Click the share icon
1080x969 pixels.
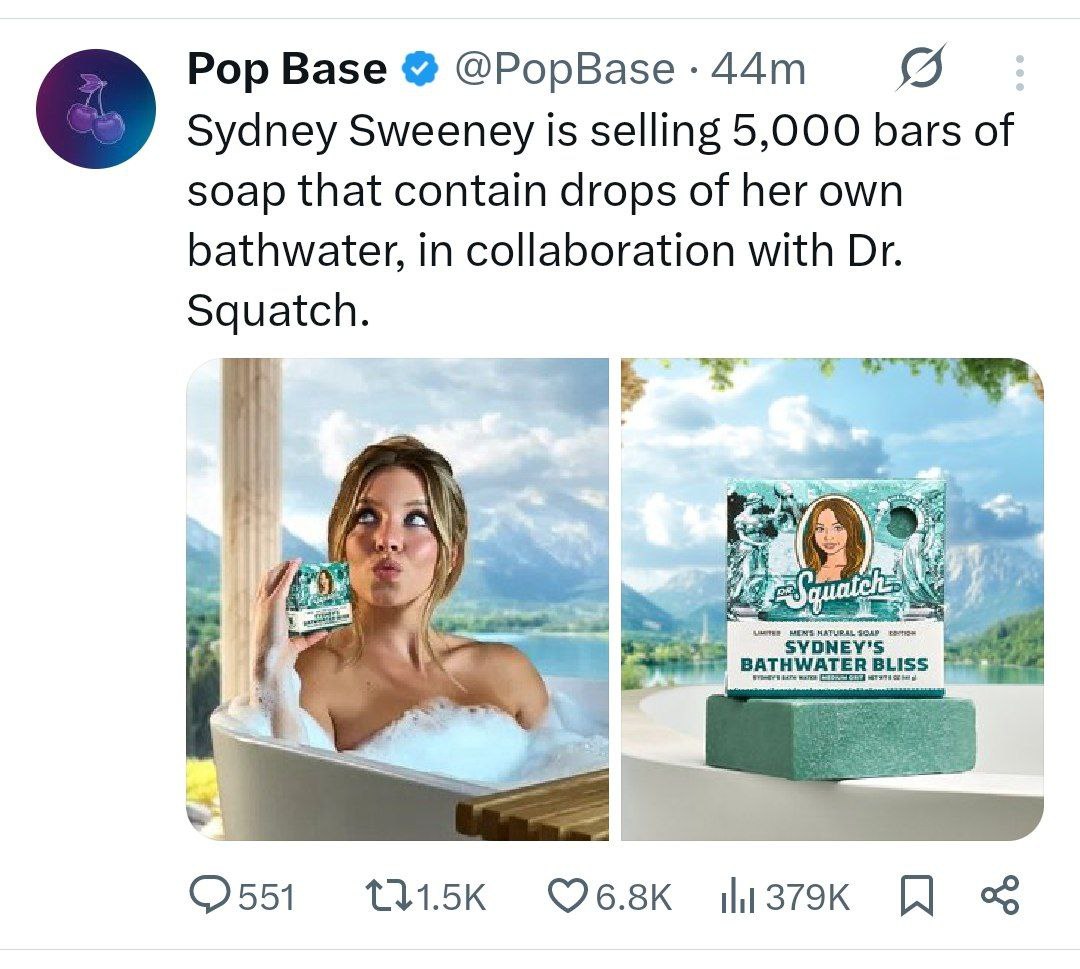(999, 895)
